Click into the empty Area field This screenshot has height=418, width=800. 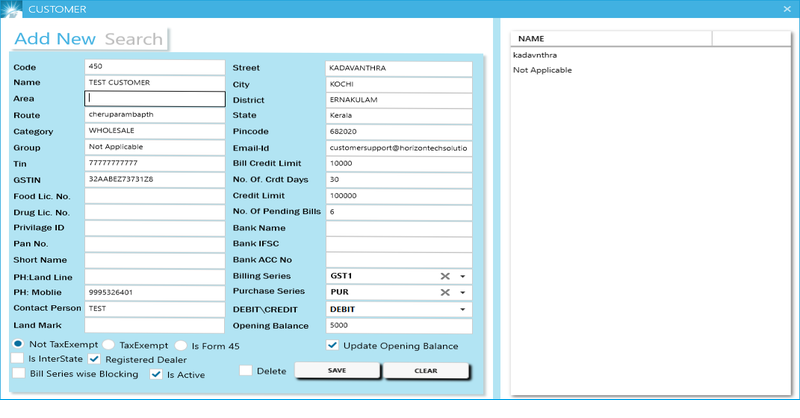pyautogui.click(x=155, y=99)
